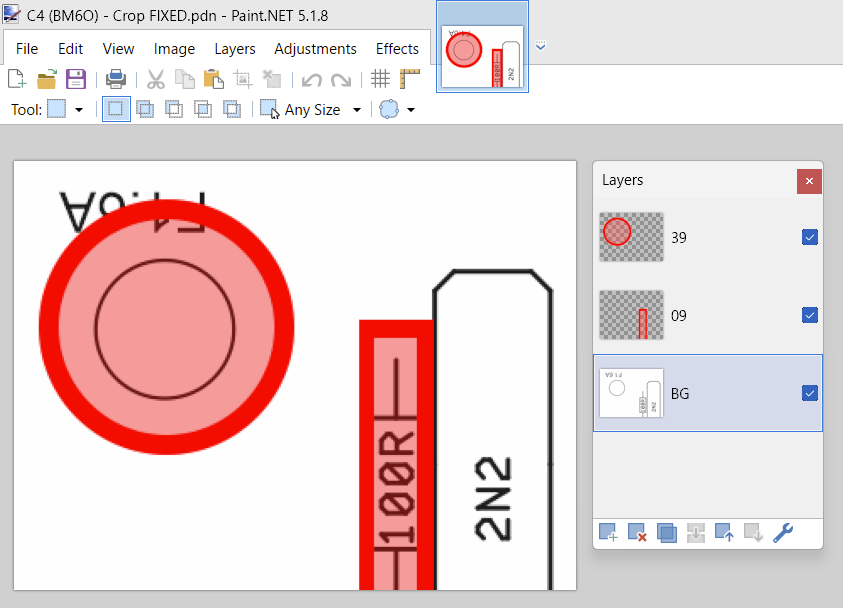Crop to selection icon
Image resolution: width=843 pixels, height=608 pixels.
tap(242, 79)
